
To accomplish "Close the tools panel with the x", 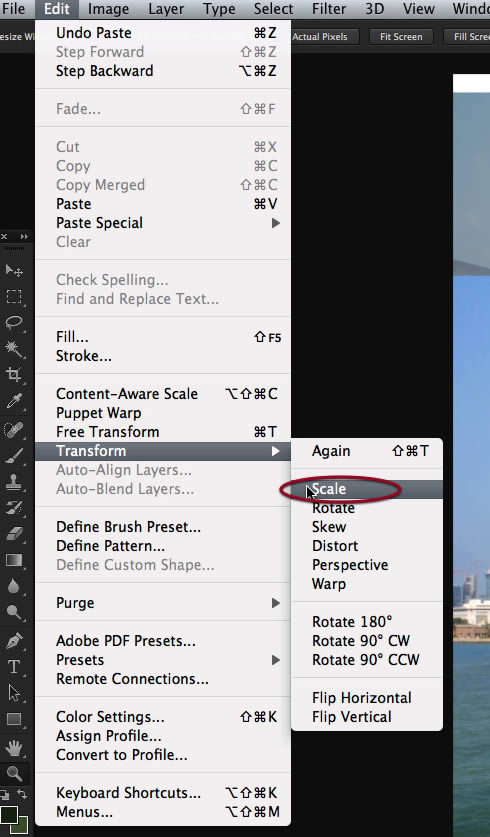I will pyautogui.click(x=4, y=236).
